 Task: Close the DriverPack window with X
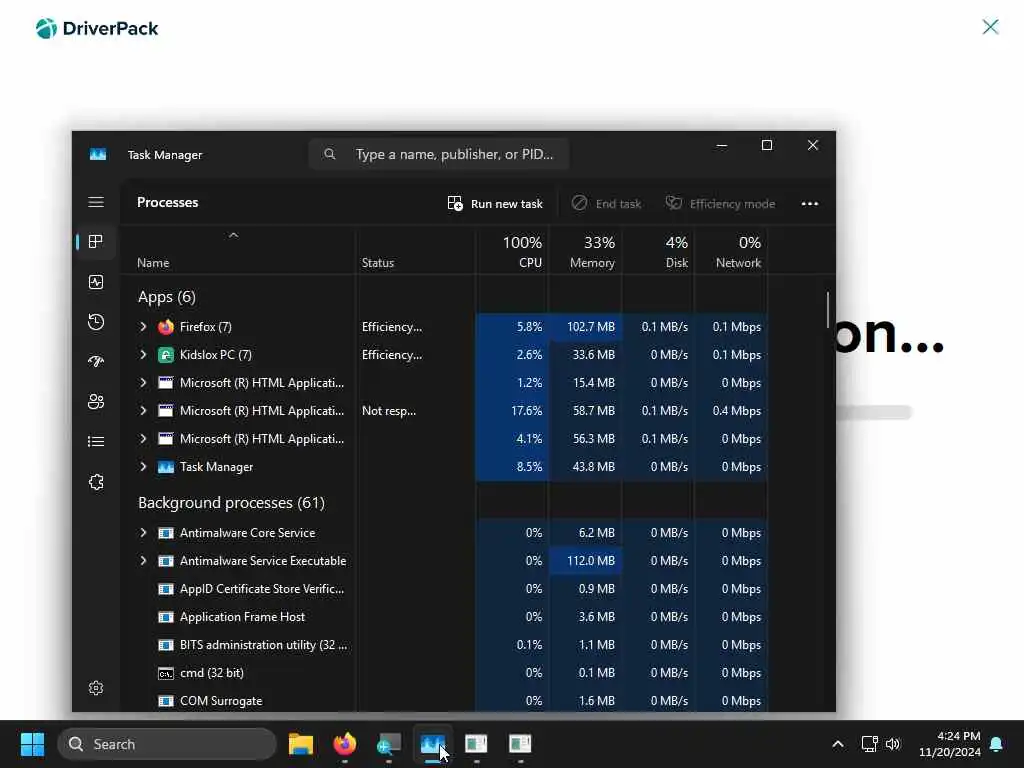point(991,27)
